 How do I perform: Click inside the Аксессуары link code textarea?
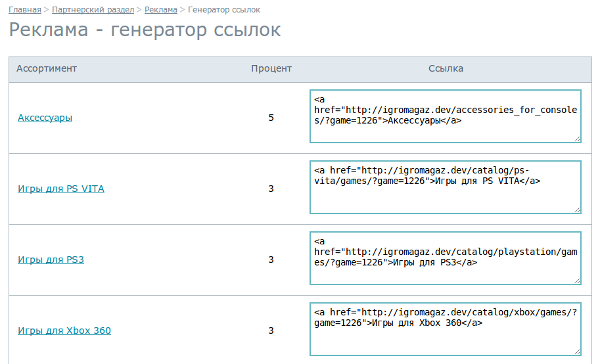445,116
